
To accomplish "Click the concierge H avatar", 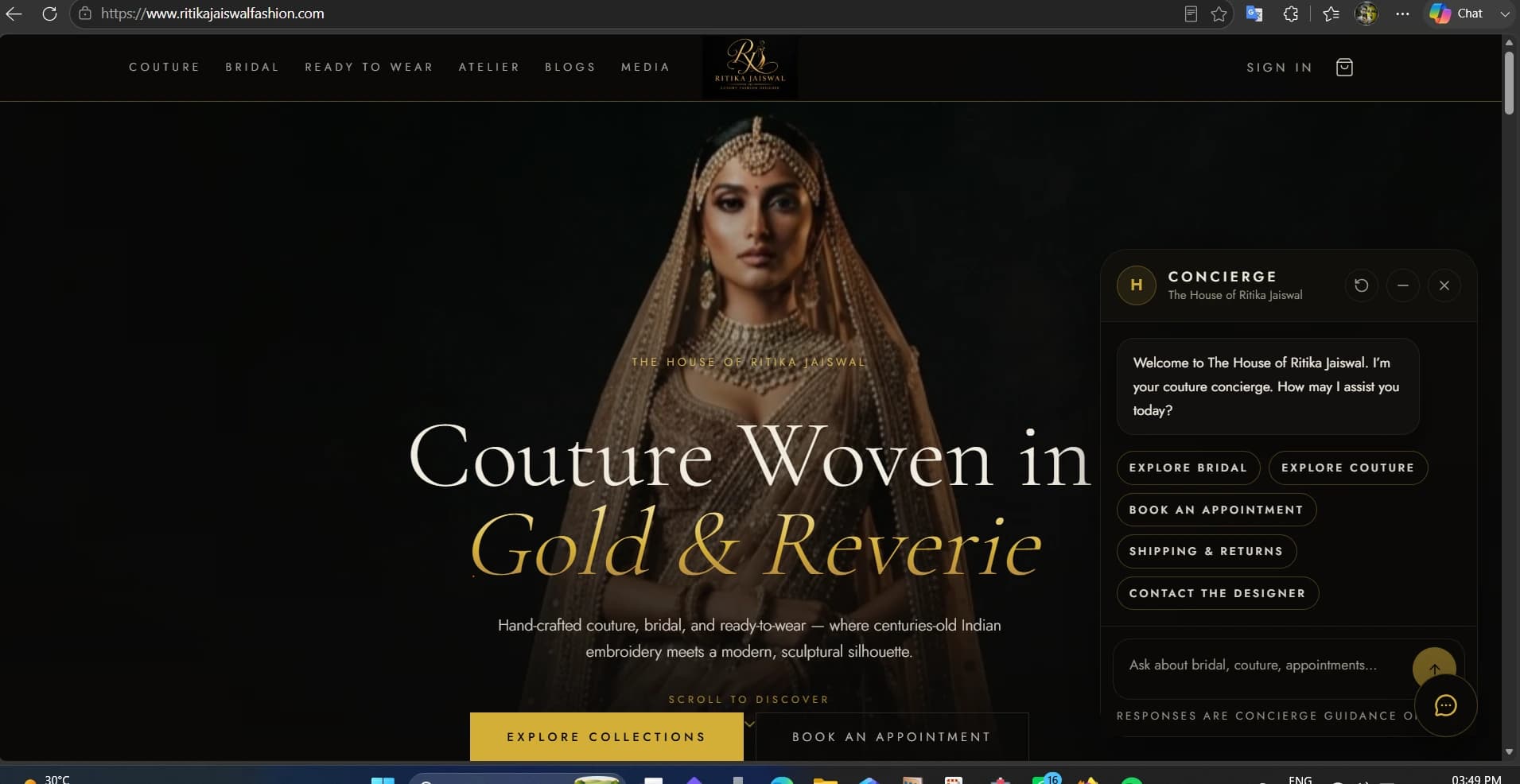I will click(x=1137, y=285).
